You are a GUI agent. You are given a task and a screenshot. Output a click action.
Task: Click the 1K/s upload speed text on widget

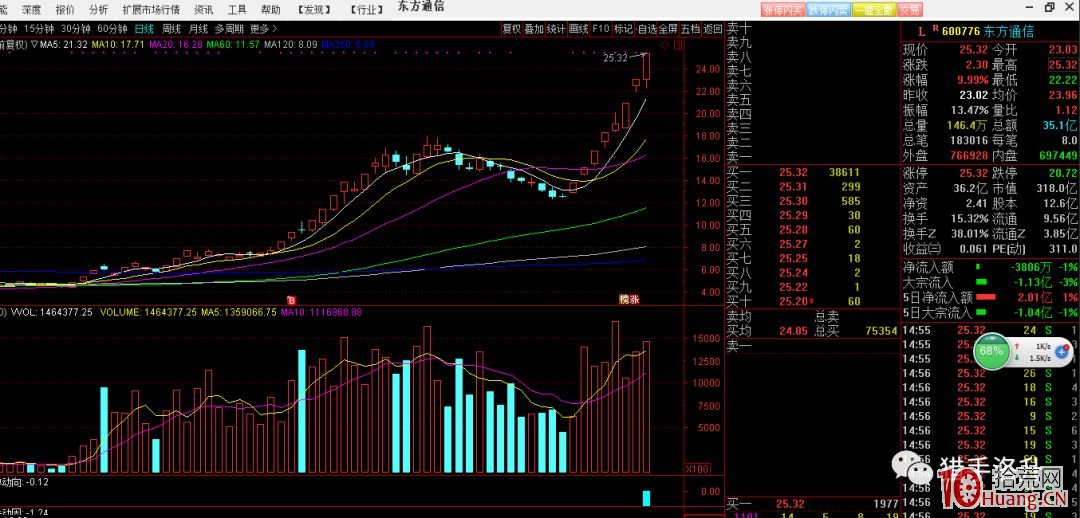1042,346
